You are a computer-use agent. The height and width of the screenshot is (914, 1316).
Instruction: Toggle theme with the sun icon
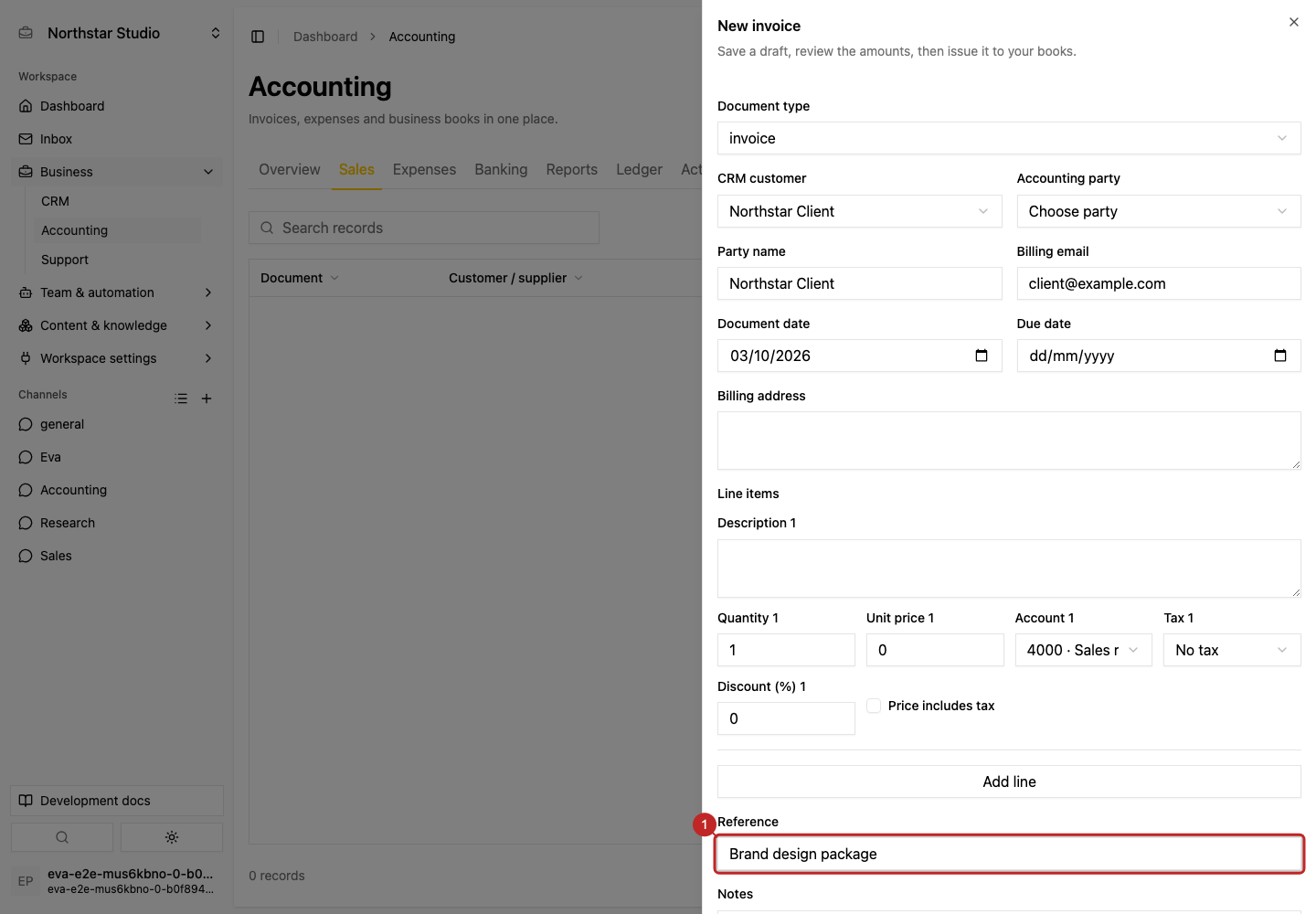[172, 837]
